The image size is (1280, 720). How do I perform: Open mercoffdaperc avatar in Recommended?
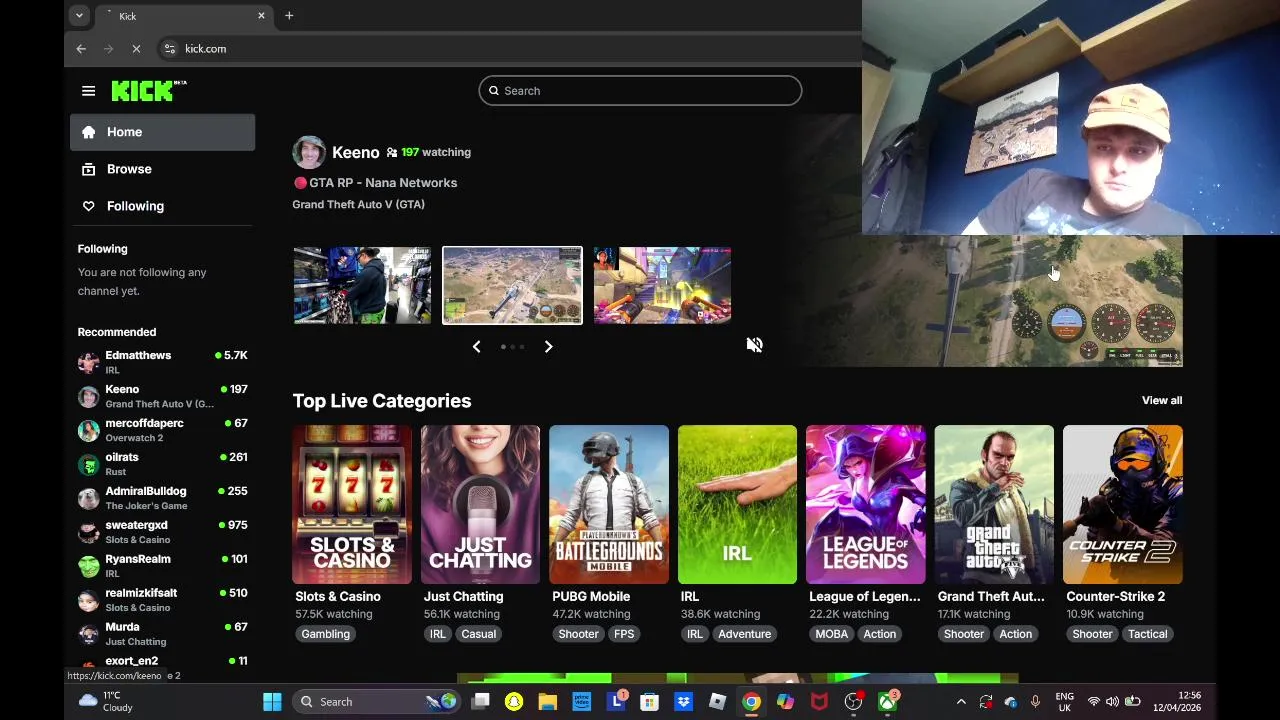click(x=89, y=430)
